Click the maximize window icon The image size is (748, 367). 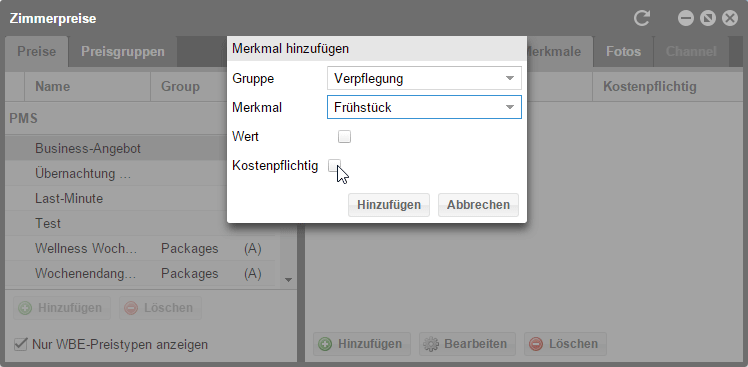pyautogui.click(x=707, y=19)
